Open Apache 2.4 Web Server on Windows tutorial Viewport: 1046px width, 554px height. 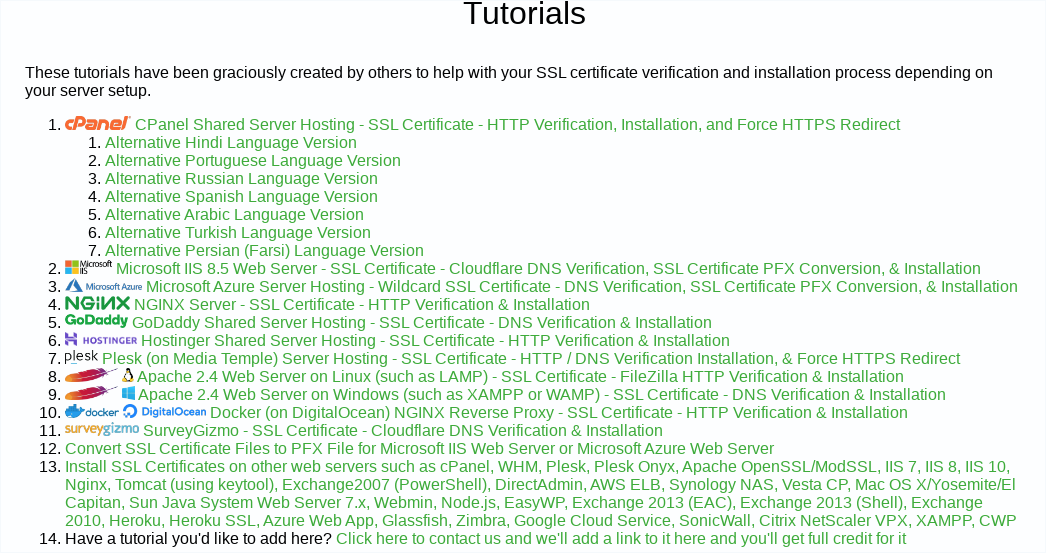tap(542, 395)
